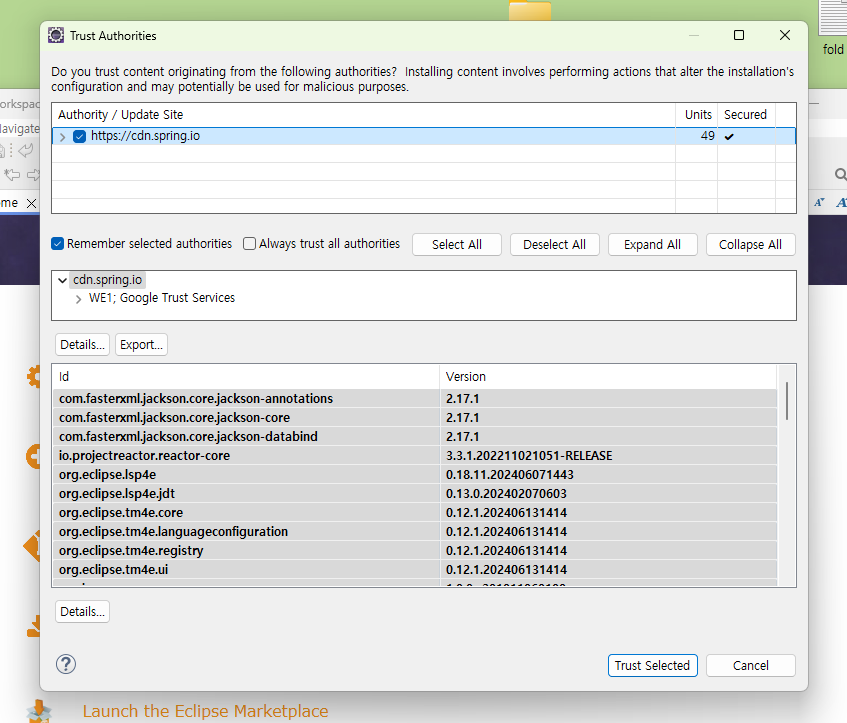
Task: Select org.eclipse.tm4e.core row
Action: pos(414,512)
